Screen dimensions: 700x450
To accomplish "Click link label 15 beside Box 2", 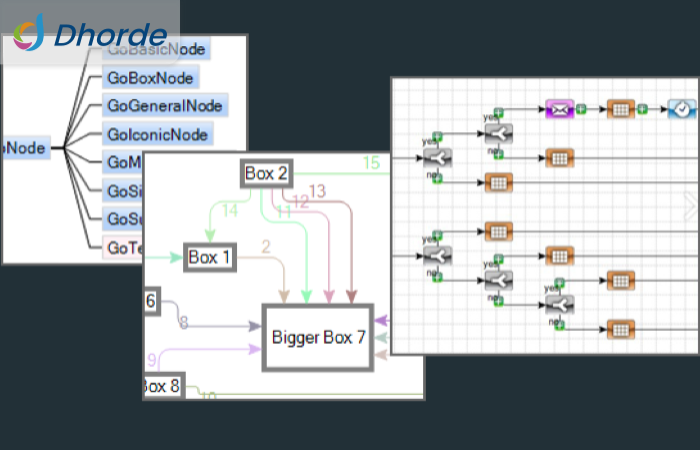I will pyautogui.click(x=371, y=163).
